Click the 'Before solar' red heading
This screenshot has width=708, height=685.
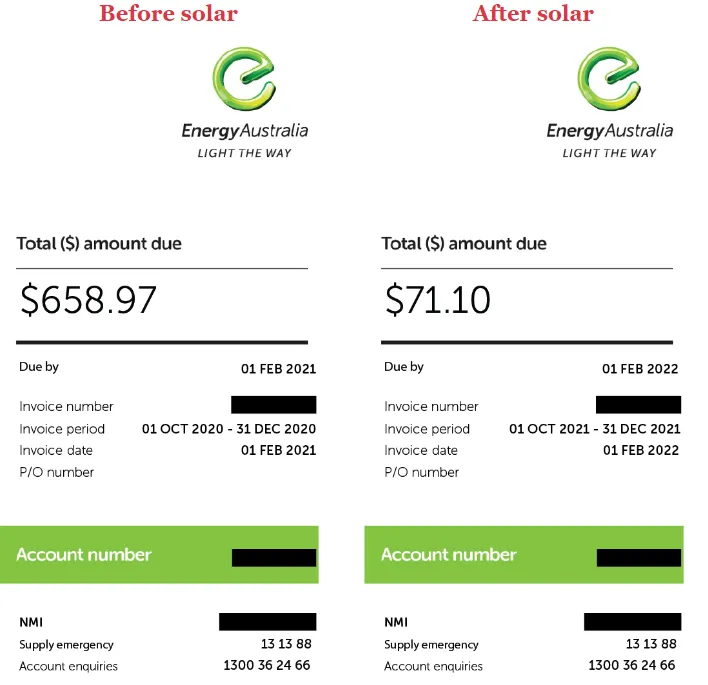[168, 14]
